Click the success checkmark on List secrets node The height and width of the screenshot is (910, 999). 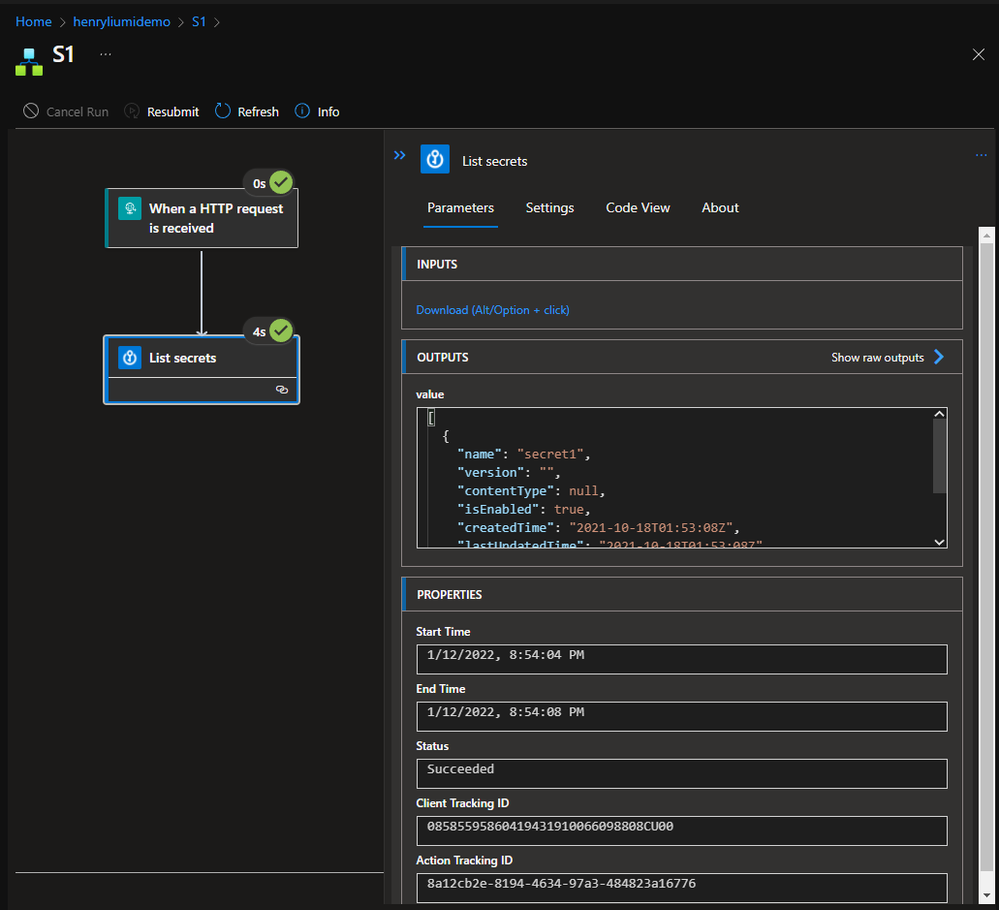[280, 331]
